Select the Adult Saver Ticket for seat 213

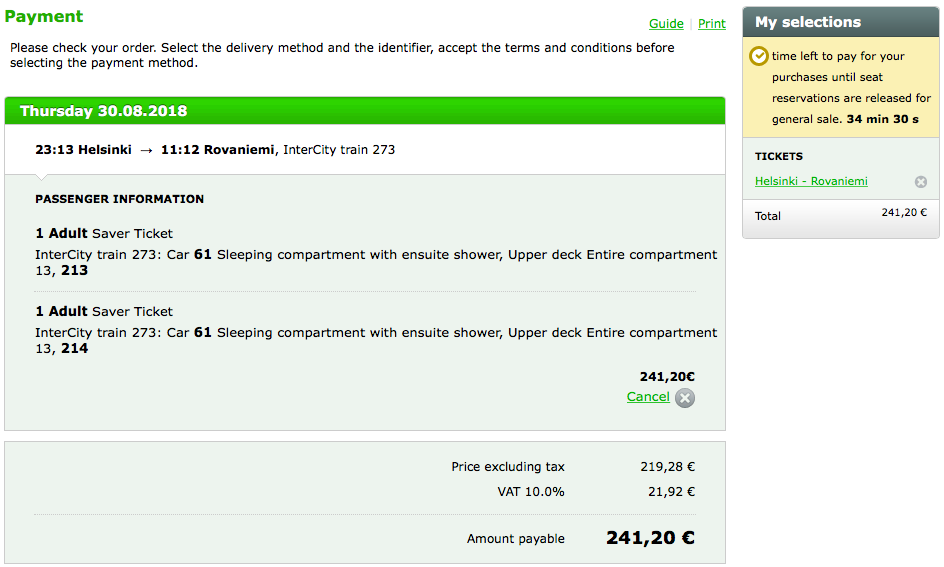pos(104,234)
